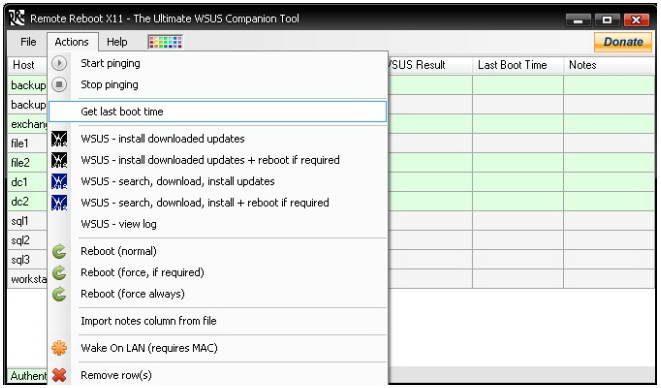Select the dc2 host row

(28, 202)
